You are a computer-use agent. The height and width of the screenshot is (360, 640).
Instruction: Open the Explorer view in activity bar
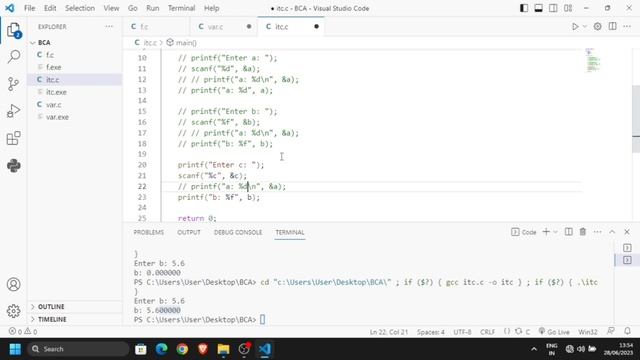[x=13, y=30]
